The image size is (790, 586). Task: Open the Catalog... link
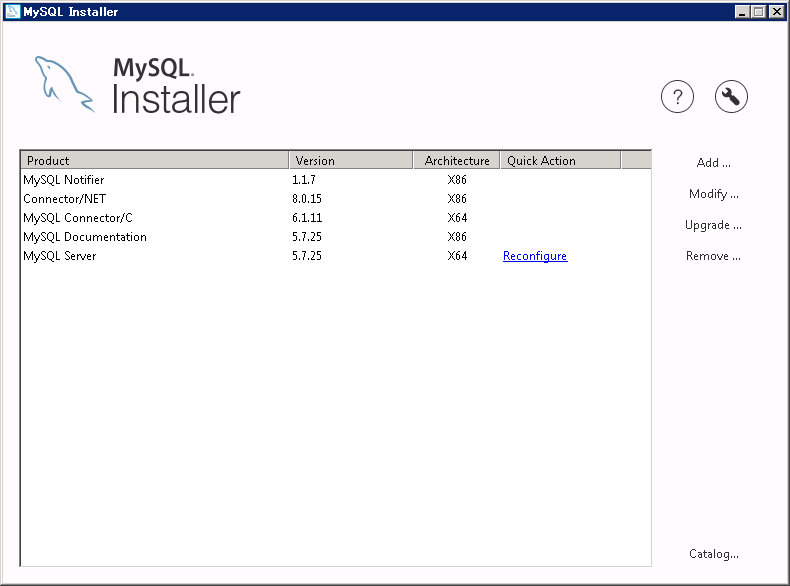(x=713, y=554)
